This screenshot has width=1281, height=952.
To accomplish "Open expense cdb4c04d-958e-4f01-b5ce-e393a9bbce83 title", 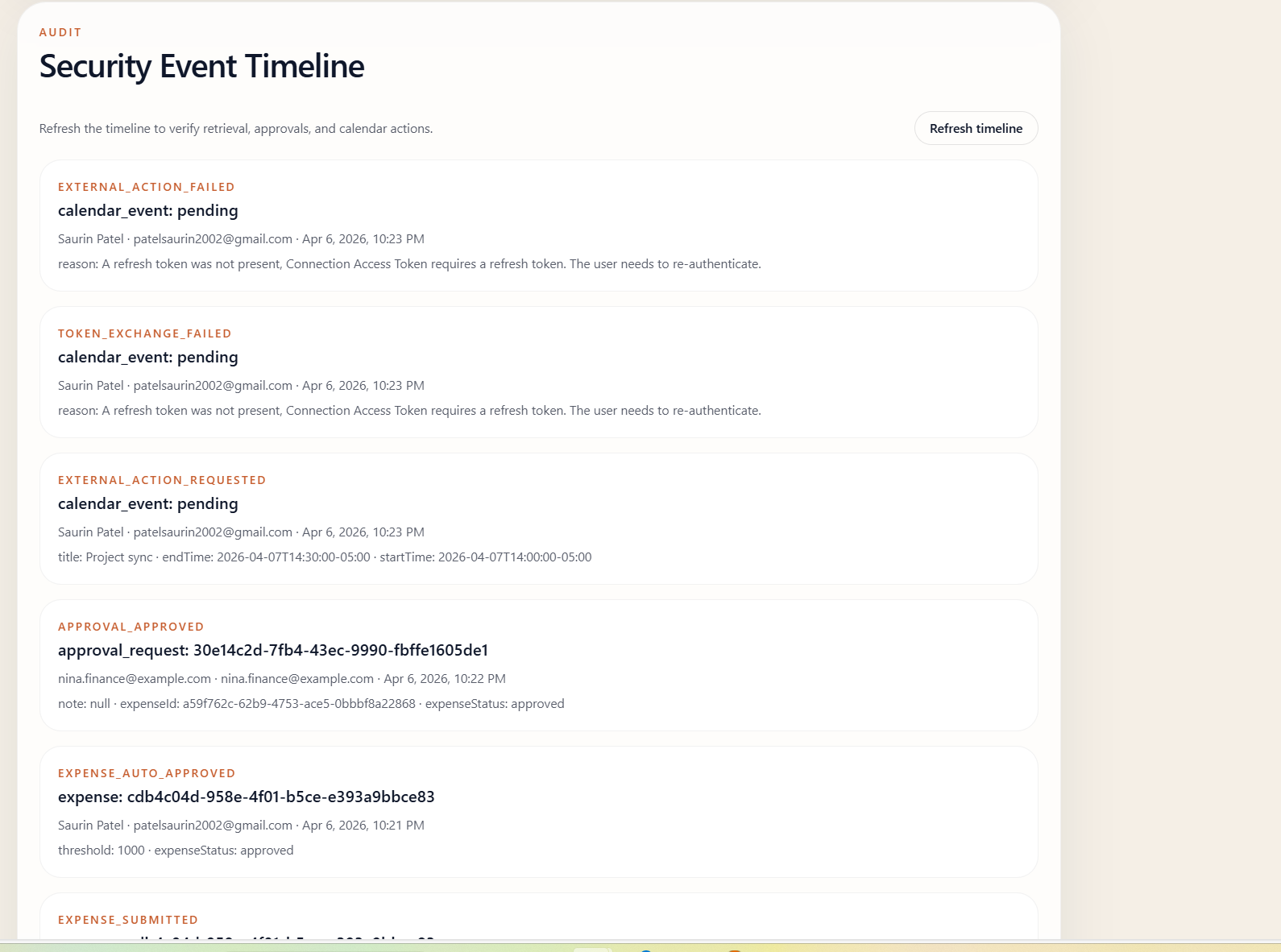I will click(247, 797).
